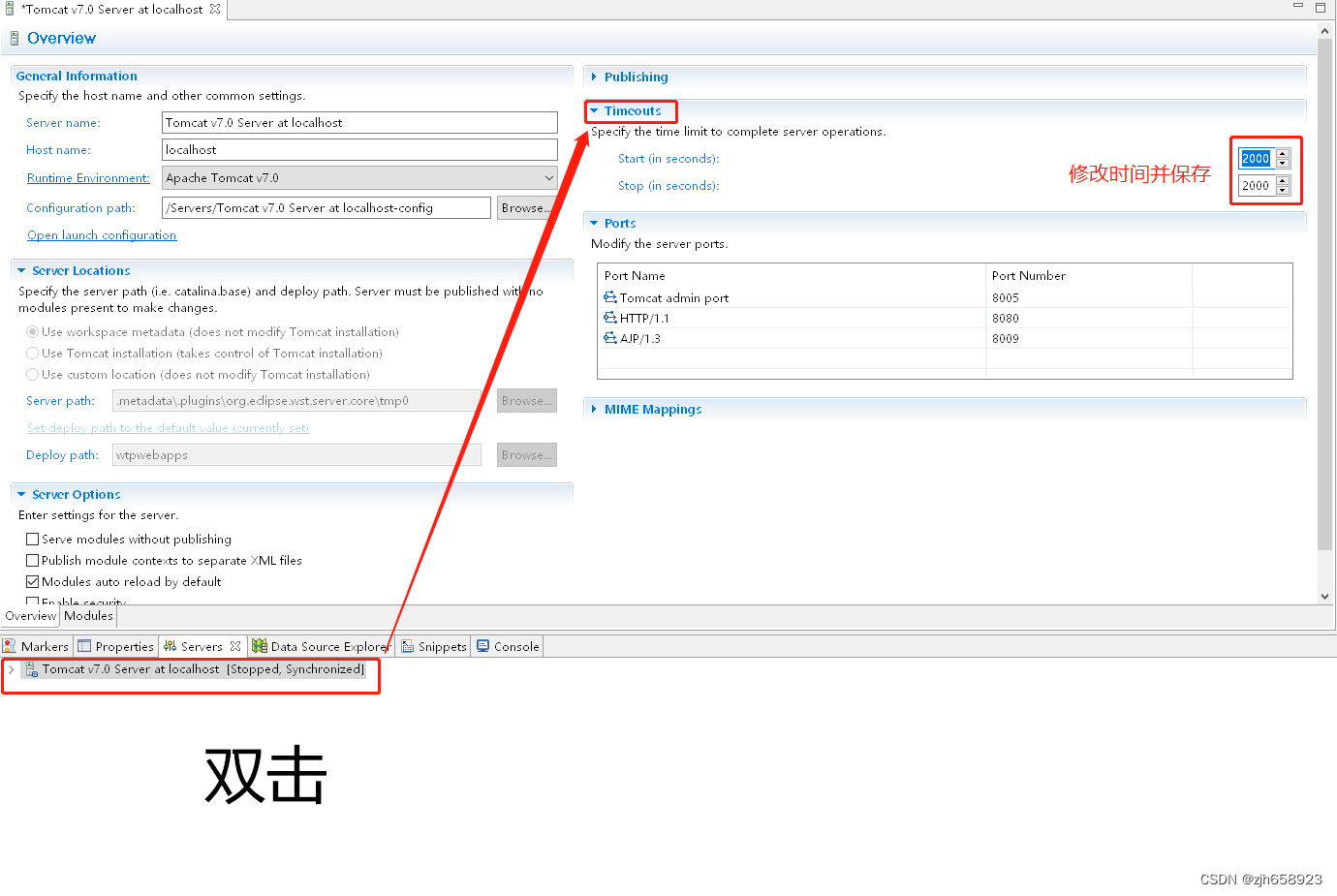Enable Serve modules without publishing
The image size is (1337, 896).
pyautogui.click(x=33, y=540)
